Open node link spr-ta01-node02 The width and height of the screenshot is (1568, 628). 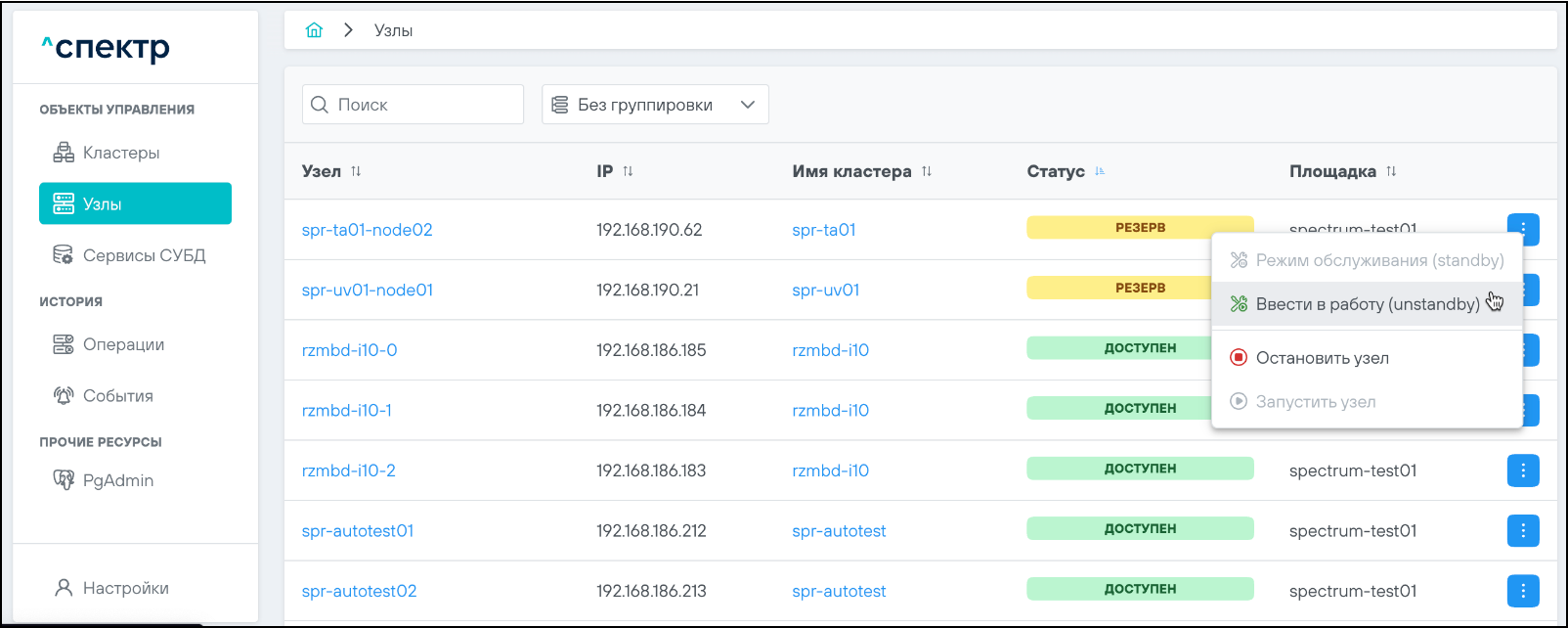[367, 230]
